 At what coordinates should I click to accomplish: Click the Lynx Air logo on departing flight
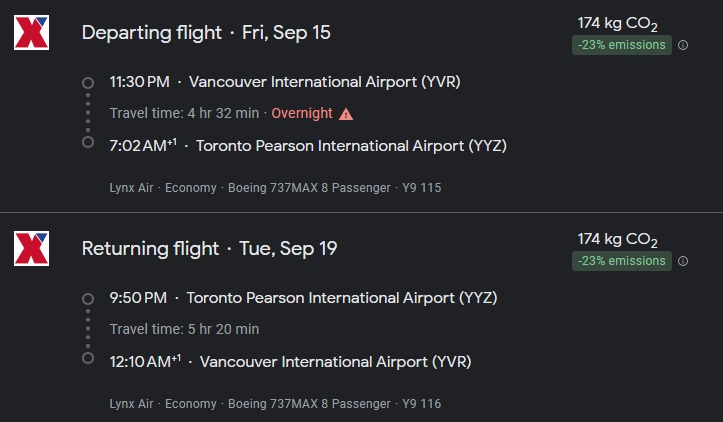coord(32,33)
